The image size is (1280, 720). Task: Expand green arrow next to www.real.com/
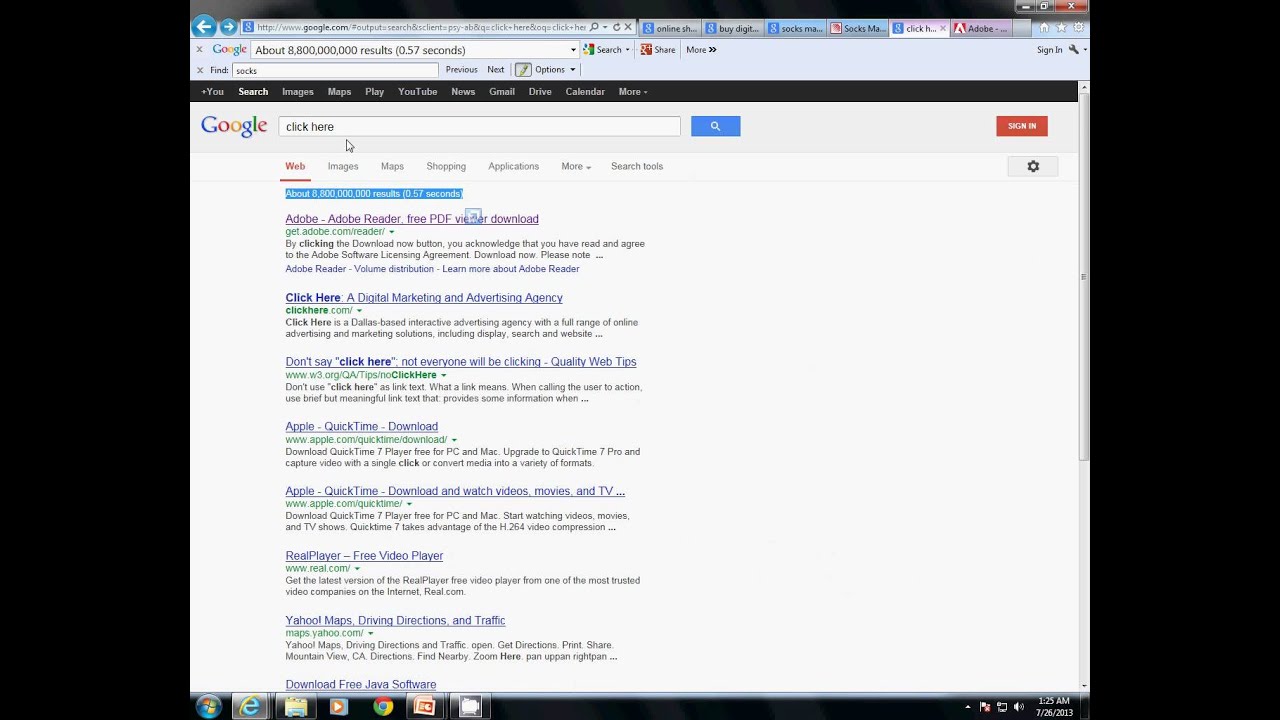(357, 569)
